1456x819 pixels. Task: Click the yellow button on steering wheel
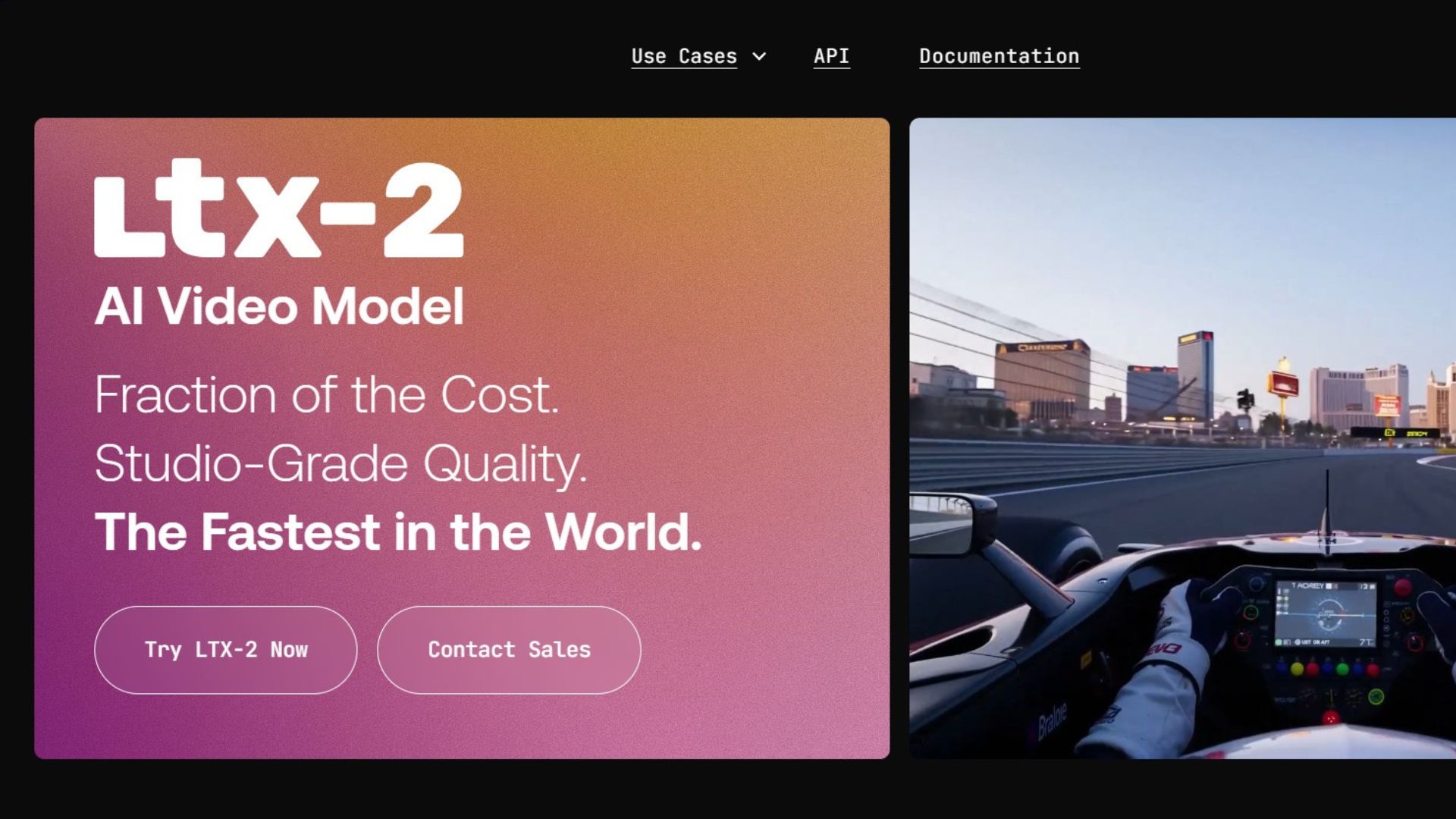click(x=1297, y=669)
